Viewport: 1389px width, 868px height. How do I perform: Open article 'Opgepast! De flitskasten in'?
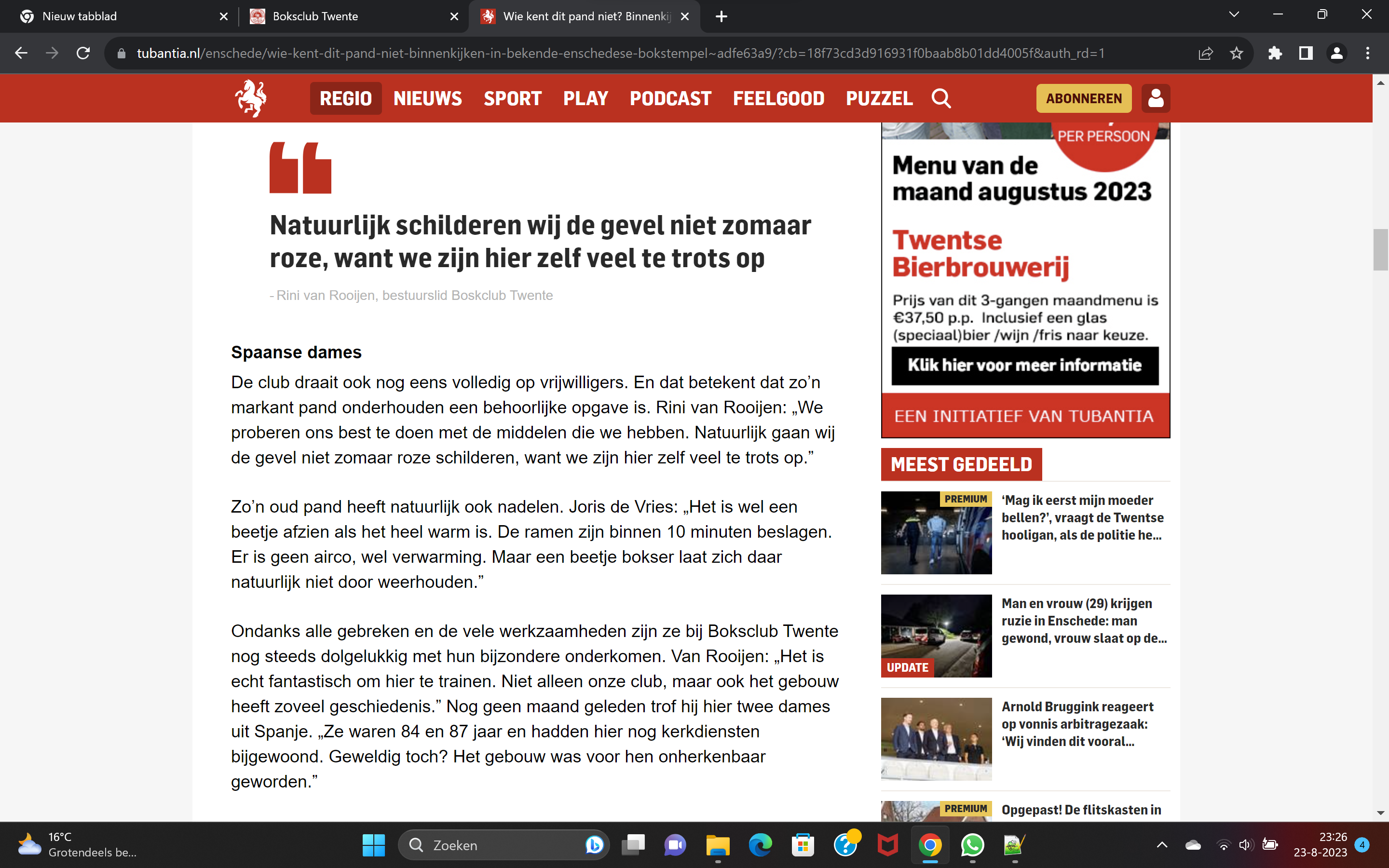coord(1081,810)
